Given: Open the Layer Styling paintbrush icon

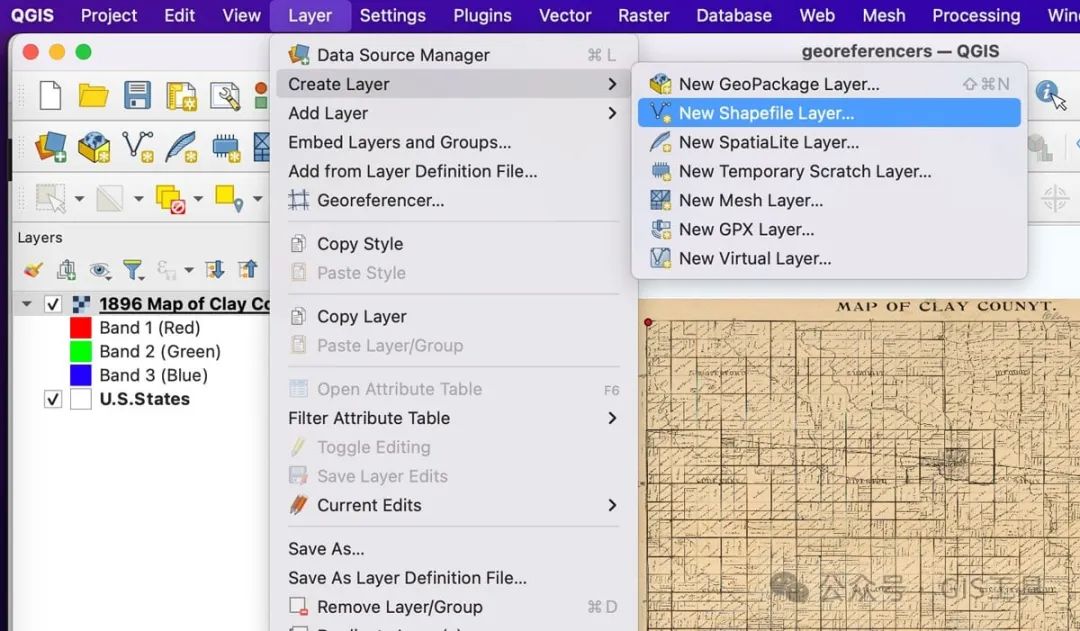Looking at the screenshot, I should pos(32,269).
